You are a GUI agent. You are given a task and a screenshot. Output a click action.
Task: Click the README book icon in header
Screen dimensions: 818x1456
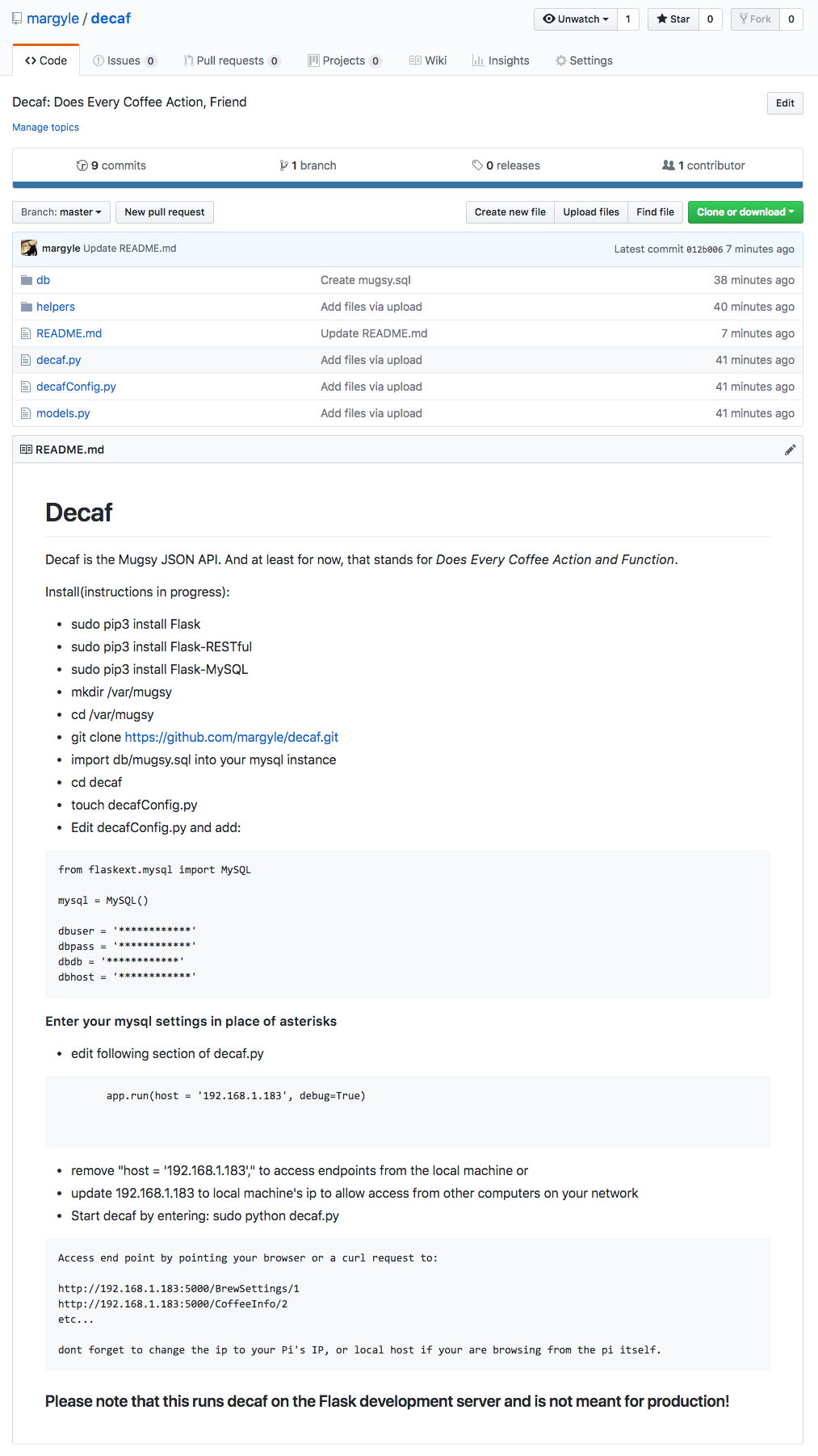click(x=26, y=450)
